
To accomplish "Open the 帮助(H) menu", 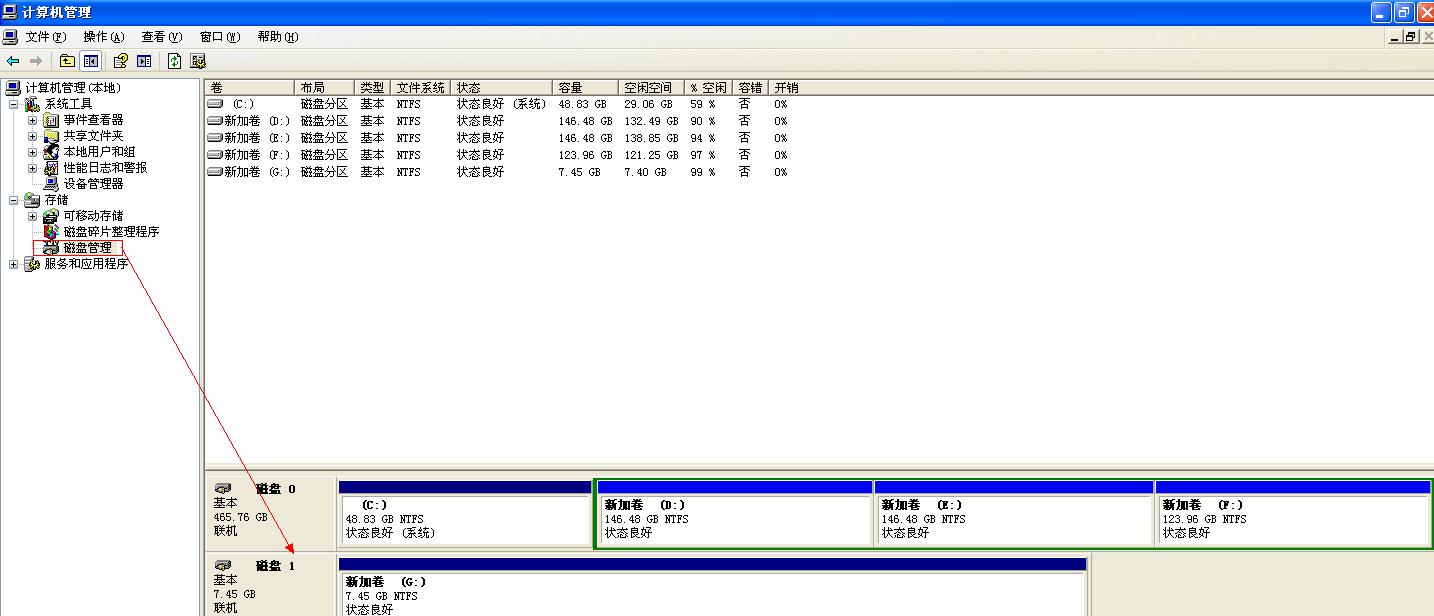I will (x=277, y=37).
